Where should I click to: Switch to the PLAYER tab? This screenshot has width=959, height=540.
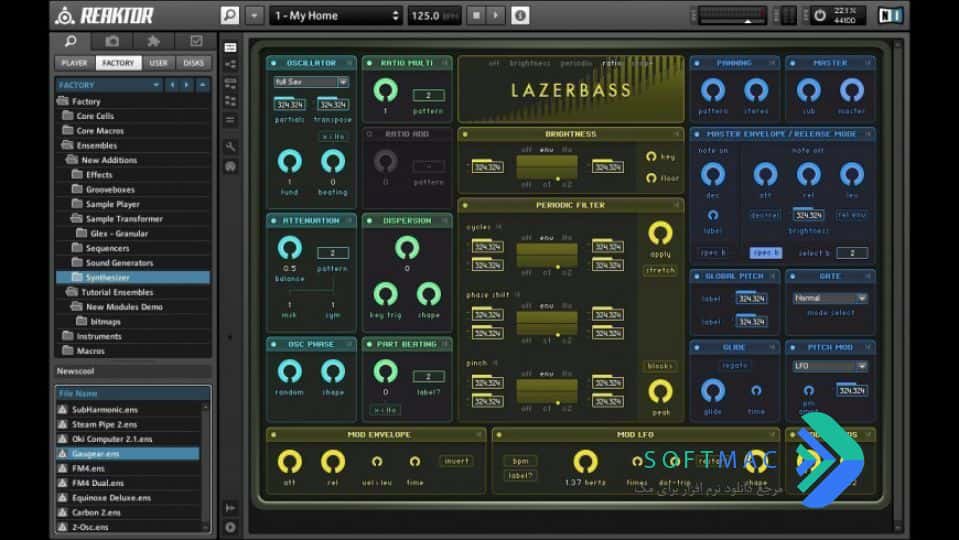75,62
